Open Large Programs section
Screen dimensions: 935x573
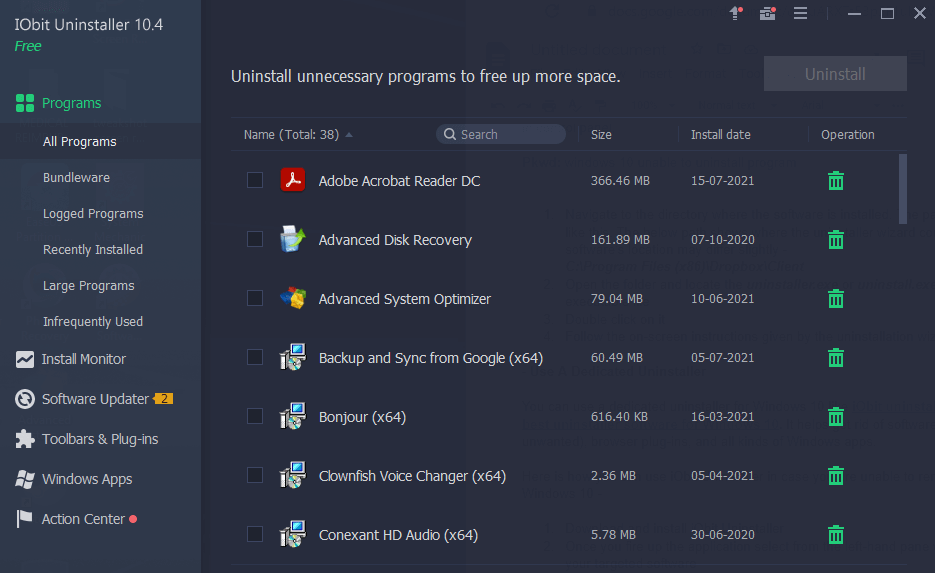coord(88,286)
